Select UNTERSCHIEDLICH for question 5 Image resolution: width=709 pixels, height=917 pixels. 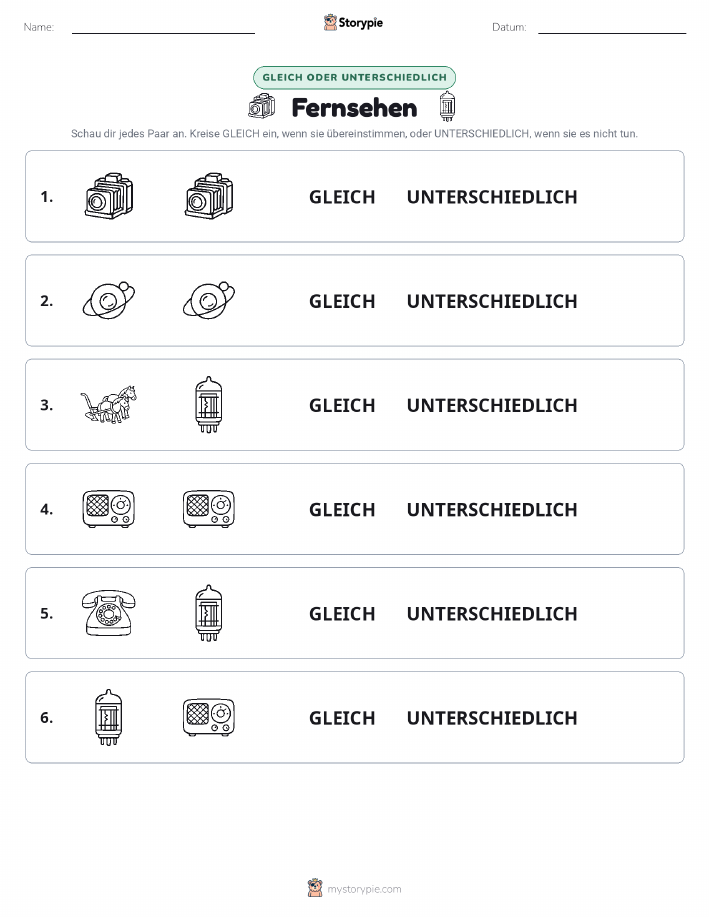click(492, 613)
